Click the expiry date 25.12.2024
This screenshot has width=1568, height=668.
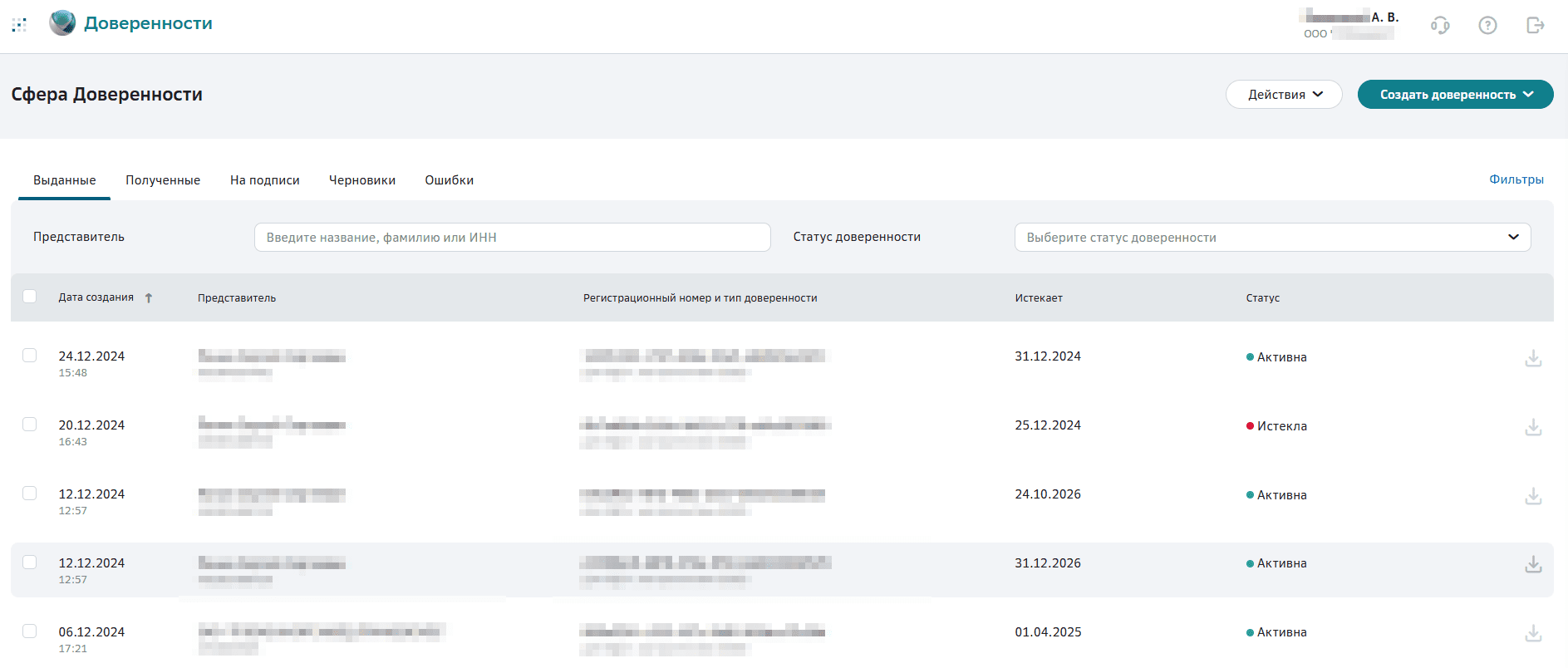click(1048, 425)
